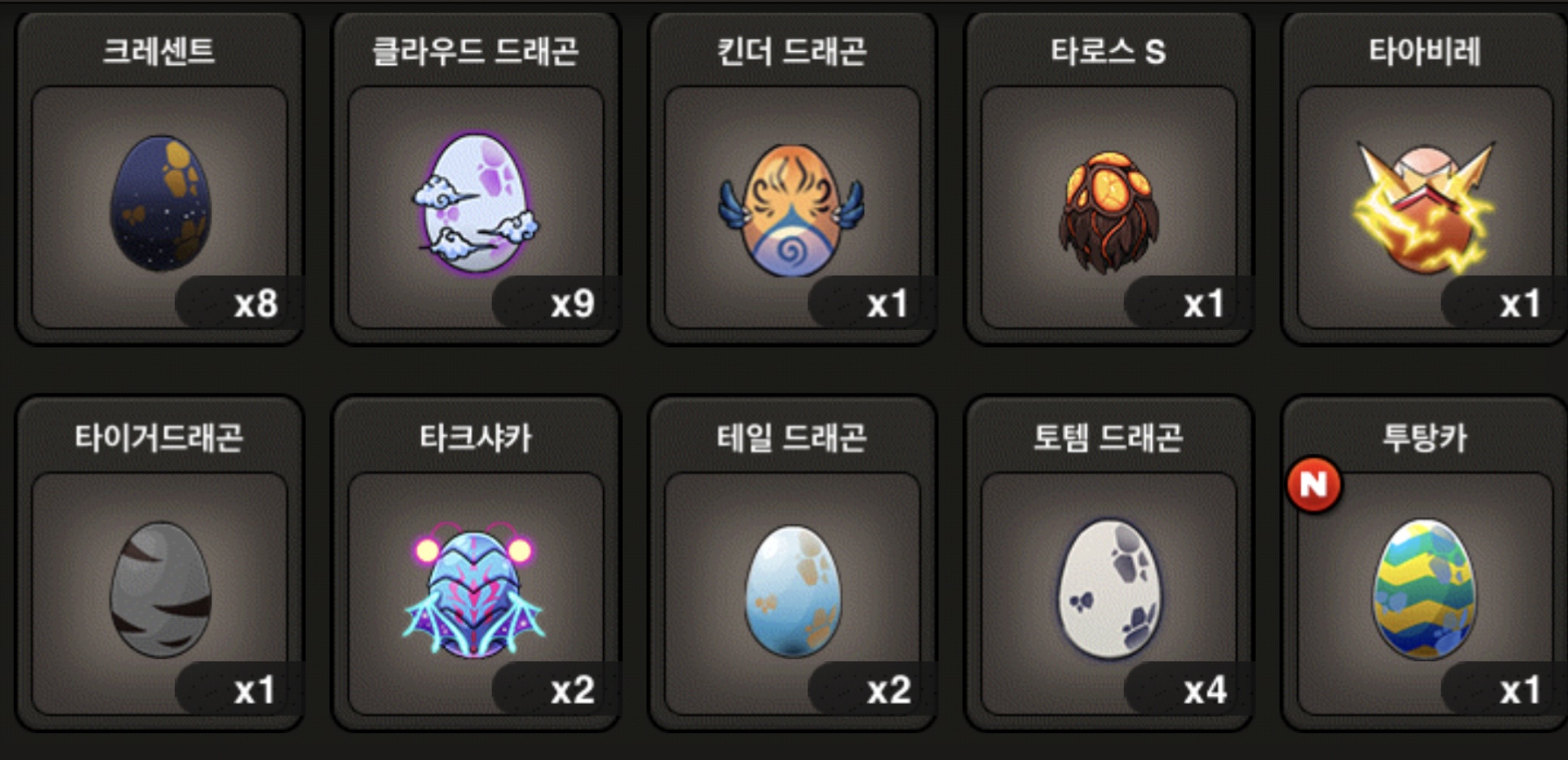Click the x2 count on 타크샤카
The image size is (1568, 760).
[572, 691]
